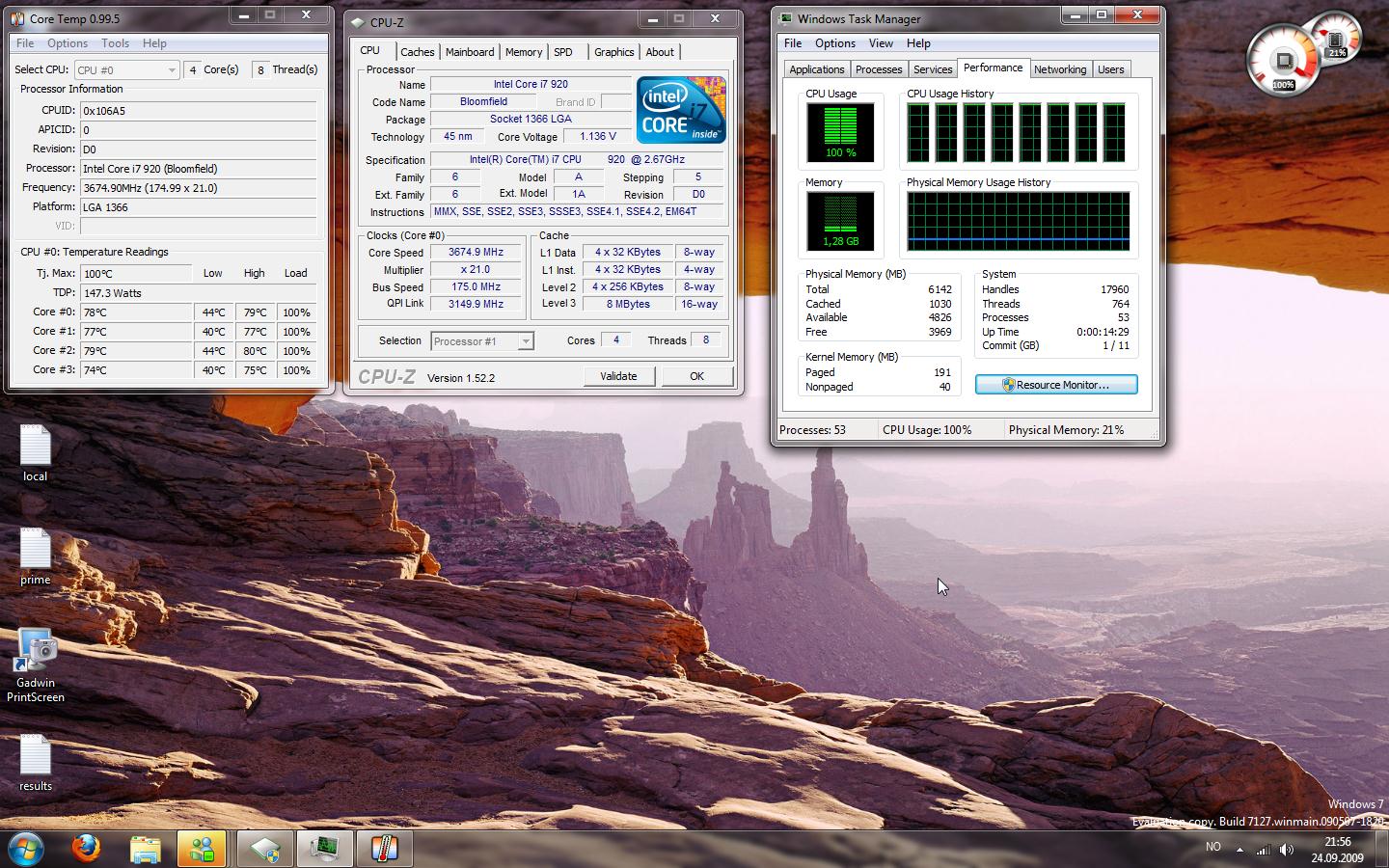Open Core Temp Help menu

(154, 42)
